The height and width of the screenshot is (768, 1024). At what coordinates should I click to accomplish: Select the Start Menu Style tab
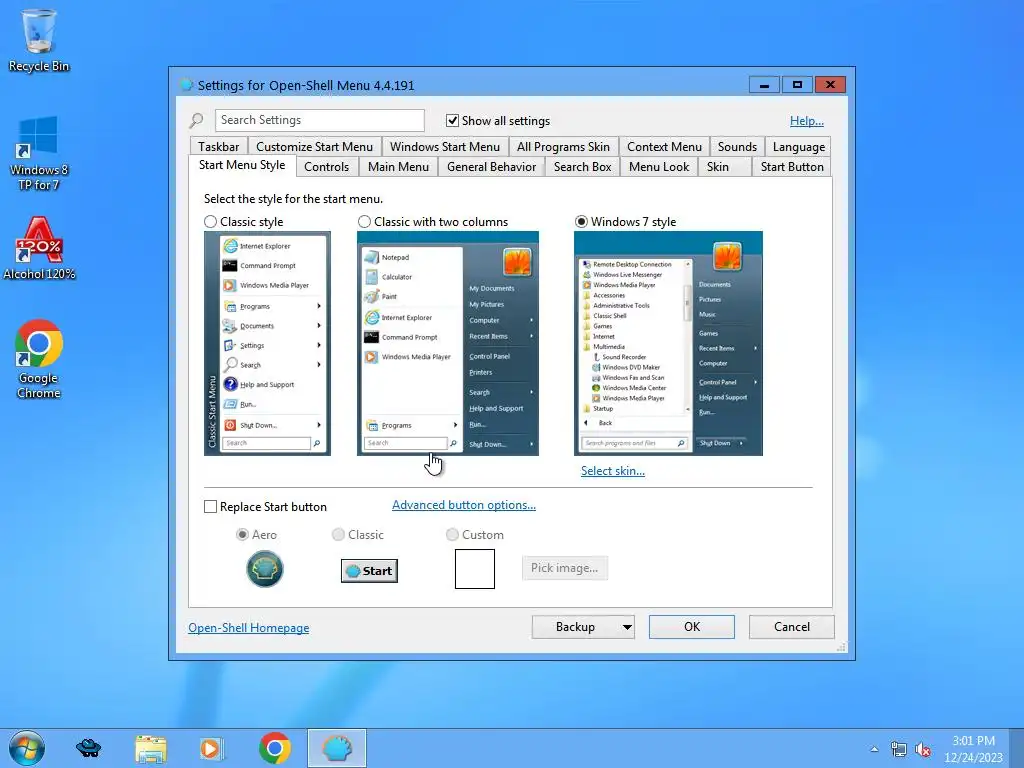242,165
